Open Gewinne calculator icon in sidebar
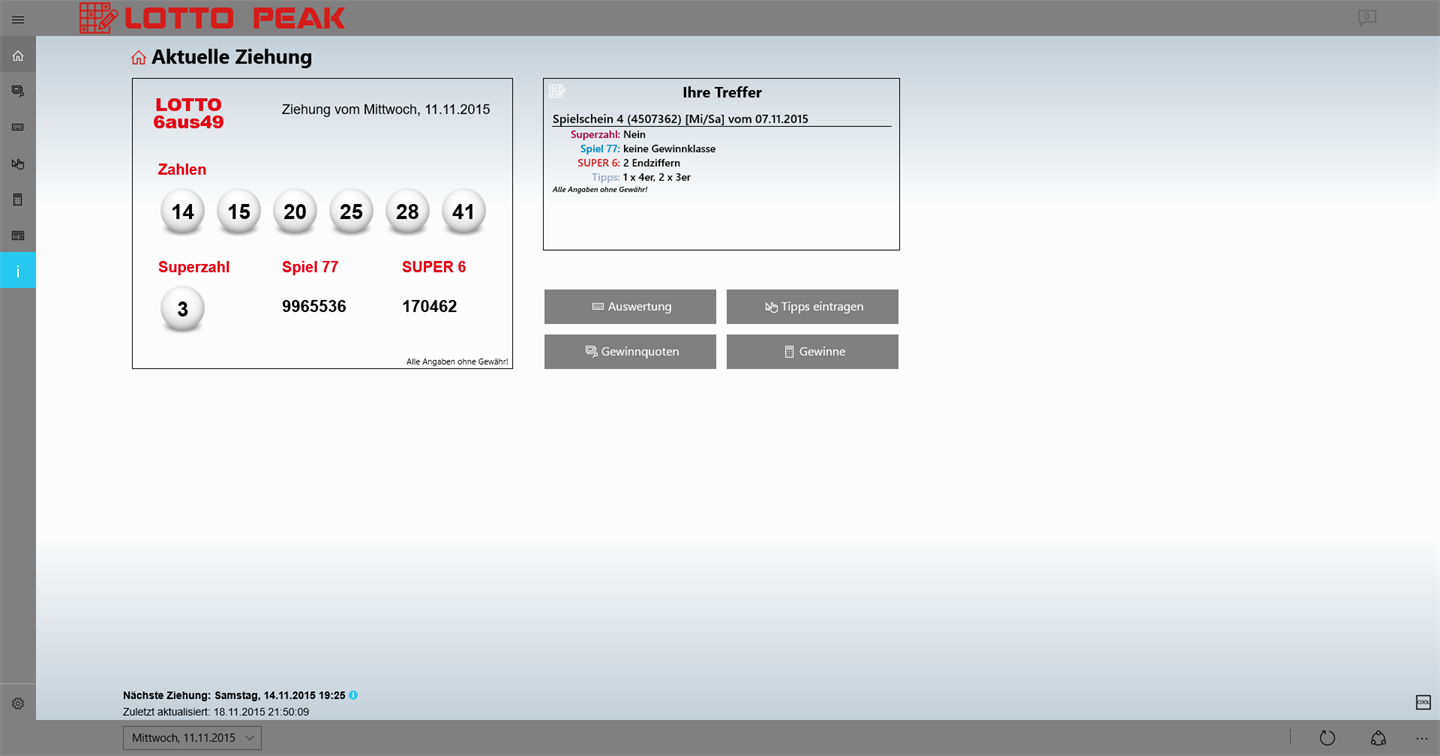Viewport: 1440px width, 756px height. click(18, 199)
